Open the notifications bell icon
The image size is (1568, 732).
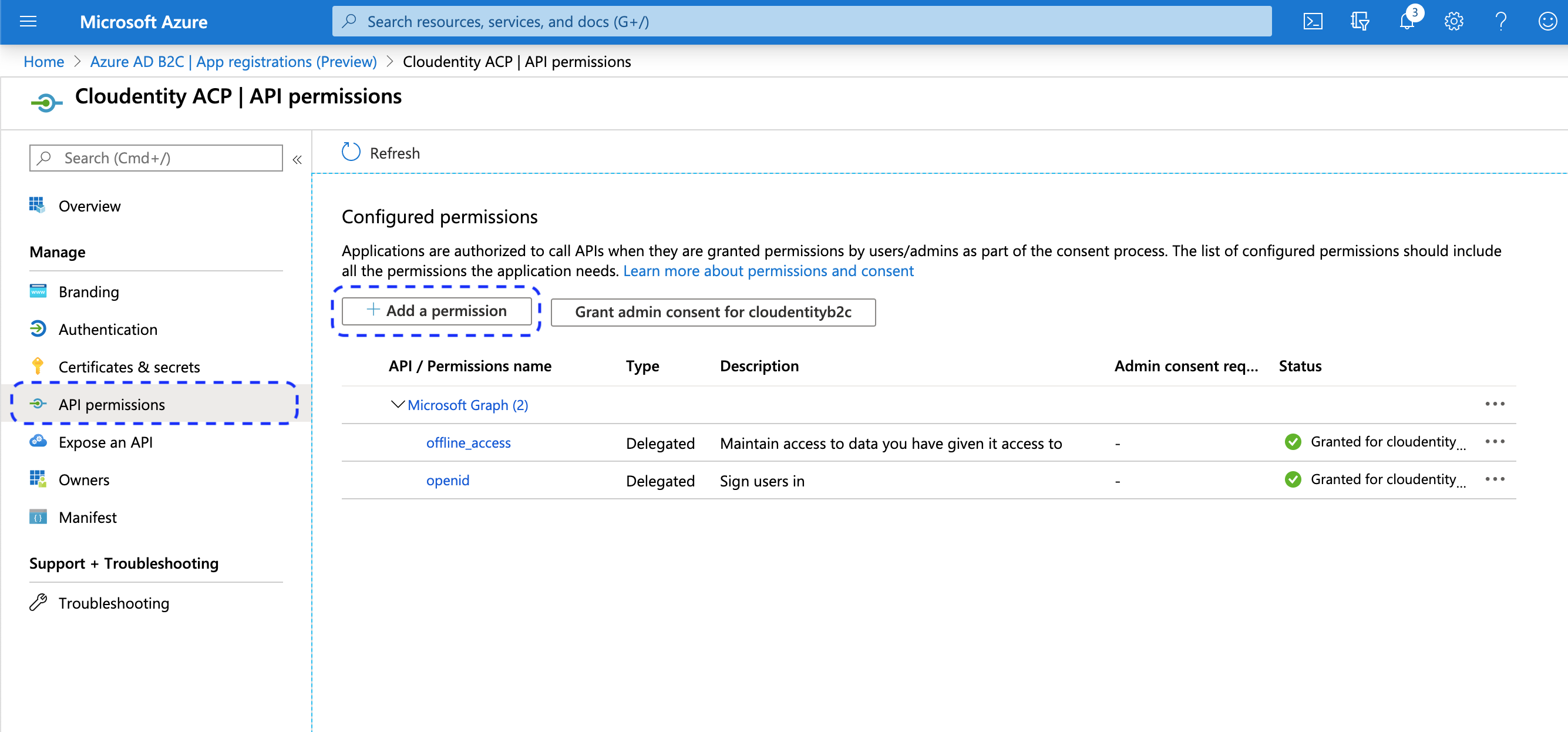tap(1406, 22)
